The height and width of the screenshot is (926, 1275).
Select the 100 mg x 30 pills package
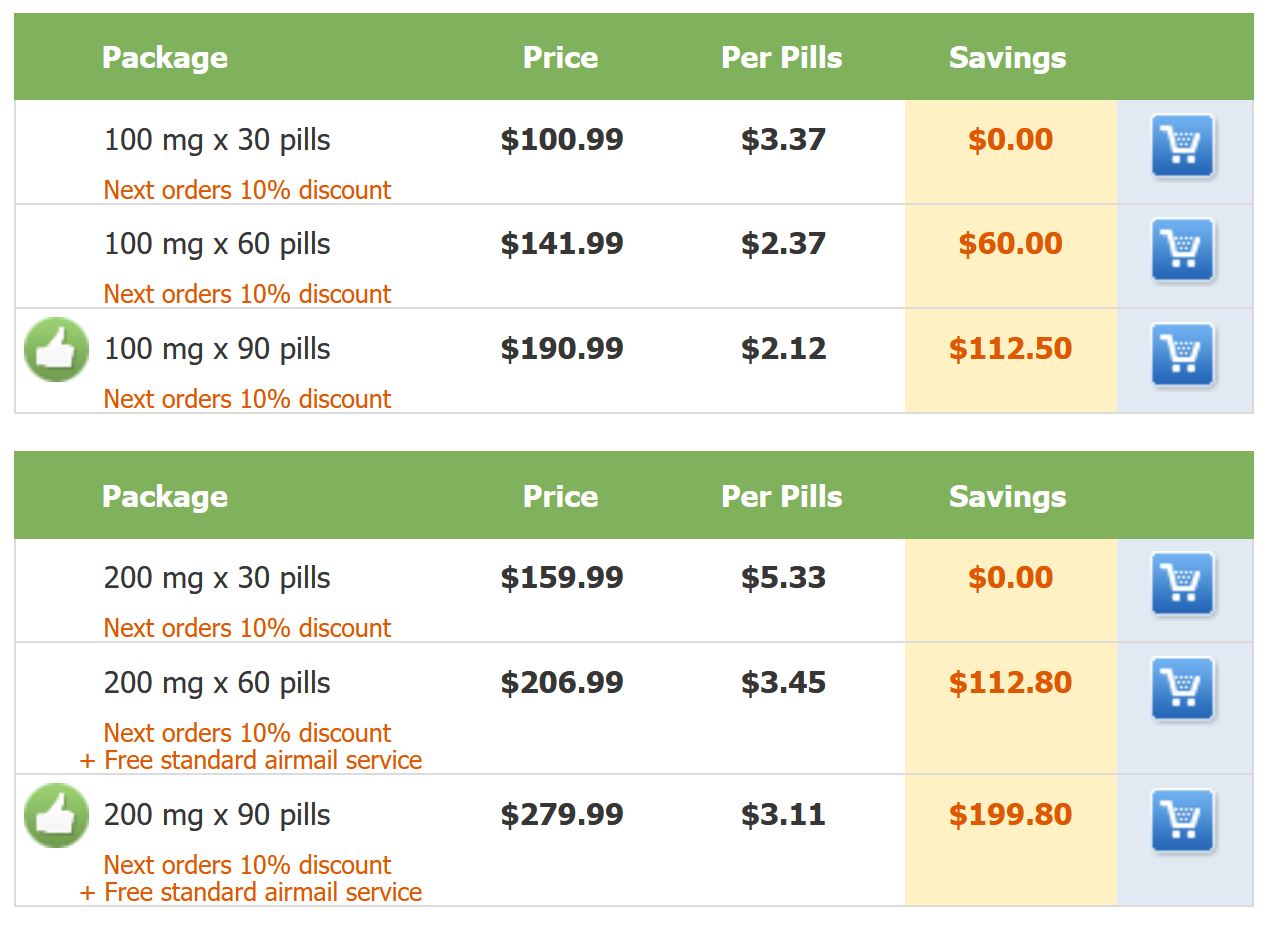coord(217,140)
